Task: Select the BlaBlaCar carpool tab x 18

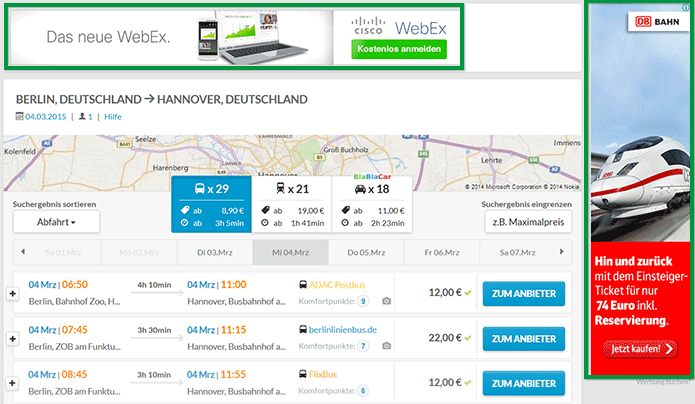Action: (x=372, y=204)
